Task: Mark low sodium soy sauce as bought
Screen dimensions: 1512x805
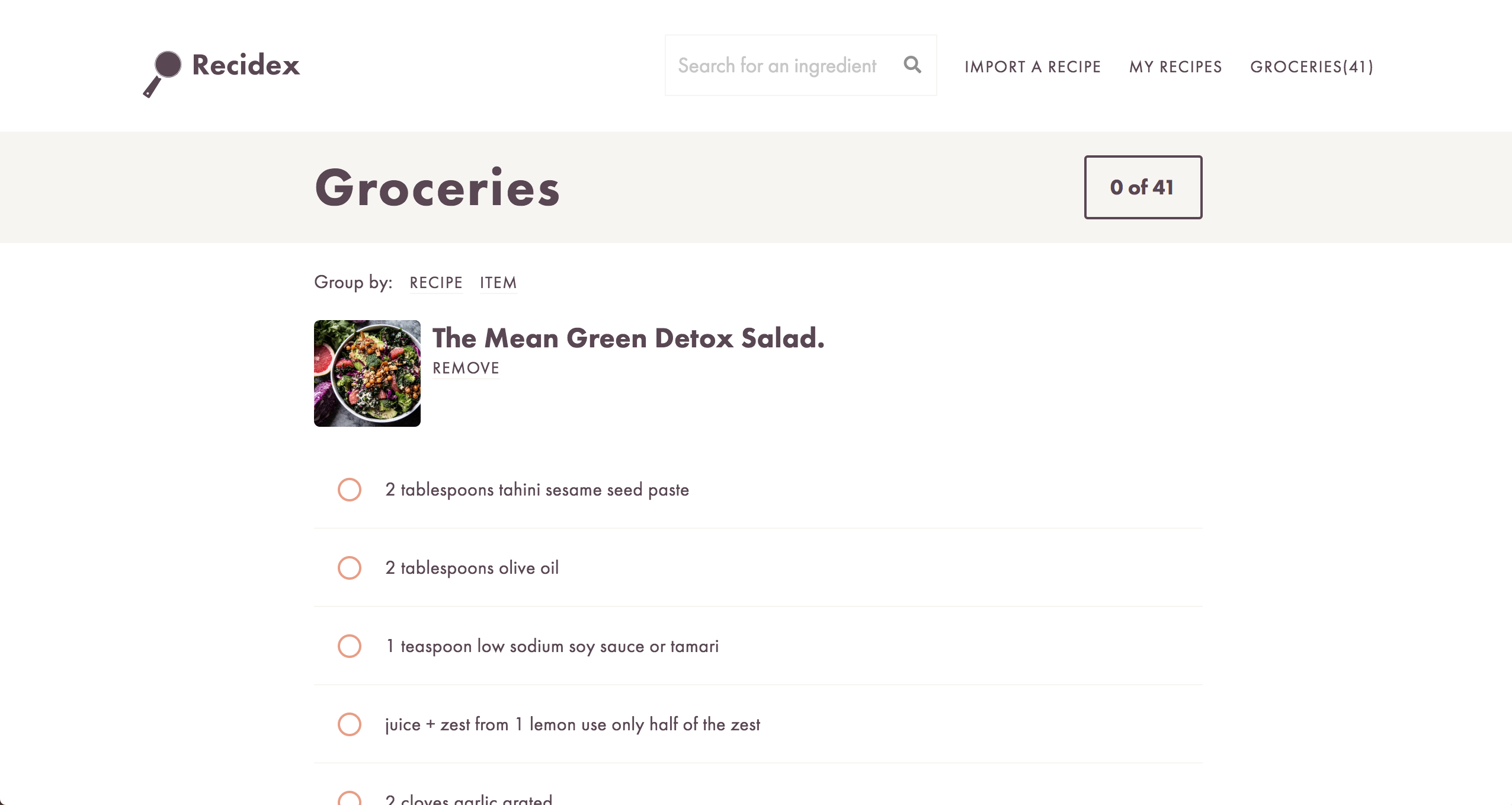Action: [x=350, y=646]
